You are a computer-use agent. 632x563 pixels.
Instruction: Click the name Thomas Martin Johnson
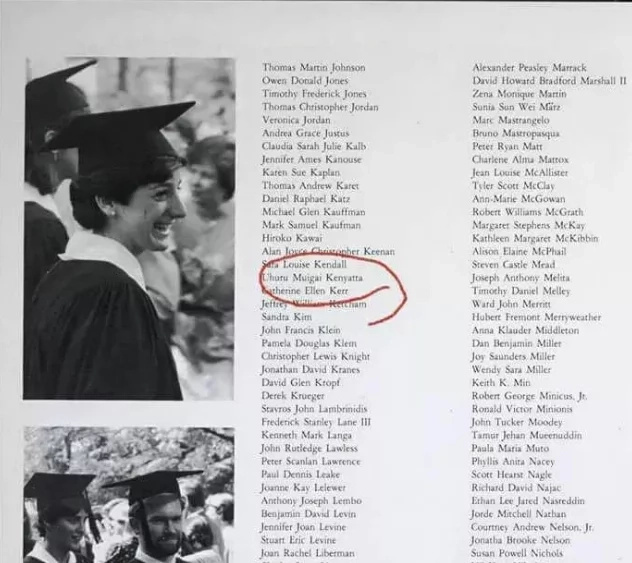(x=314, y=68)
